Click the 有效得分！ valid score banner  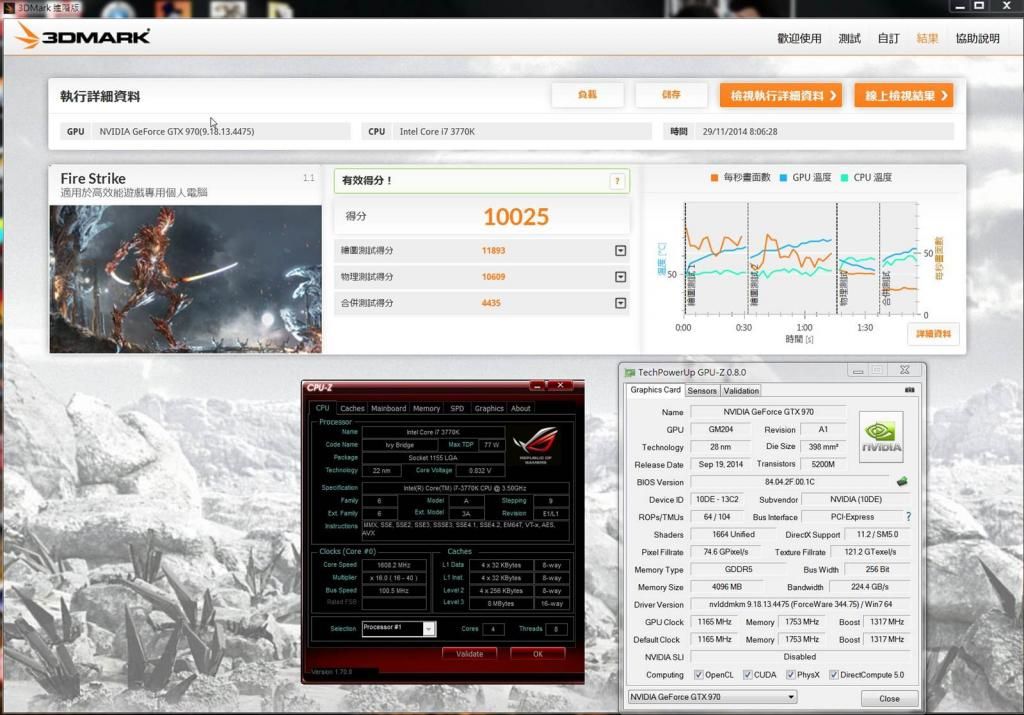(x=482, y=181)
